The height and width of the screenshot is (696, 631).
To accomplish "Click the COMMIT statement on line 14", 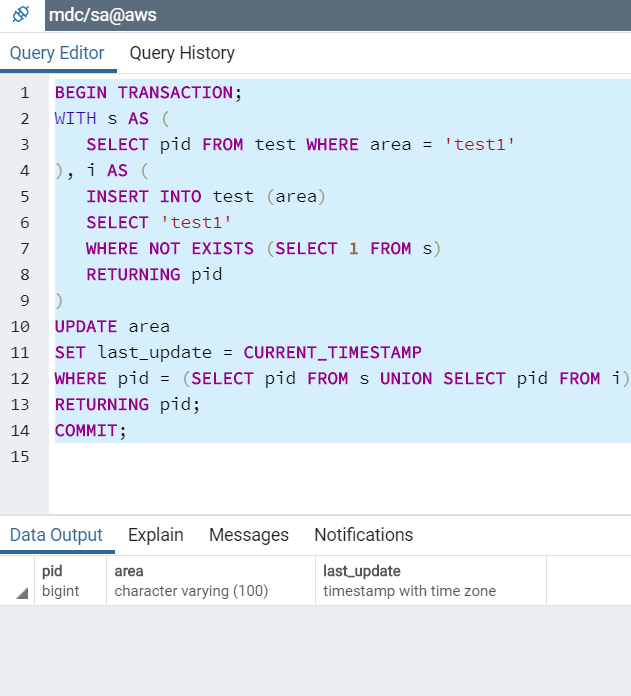I will 90,430.
